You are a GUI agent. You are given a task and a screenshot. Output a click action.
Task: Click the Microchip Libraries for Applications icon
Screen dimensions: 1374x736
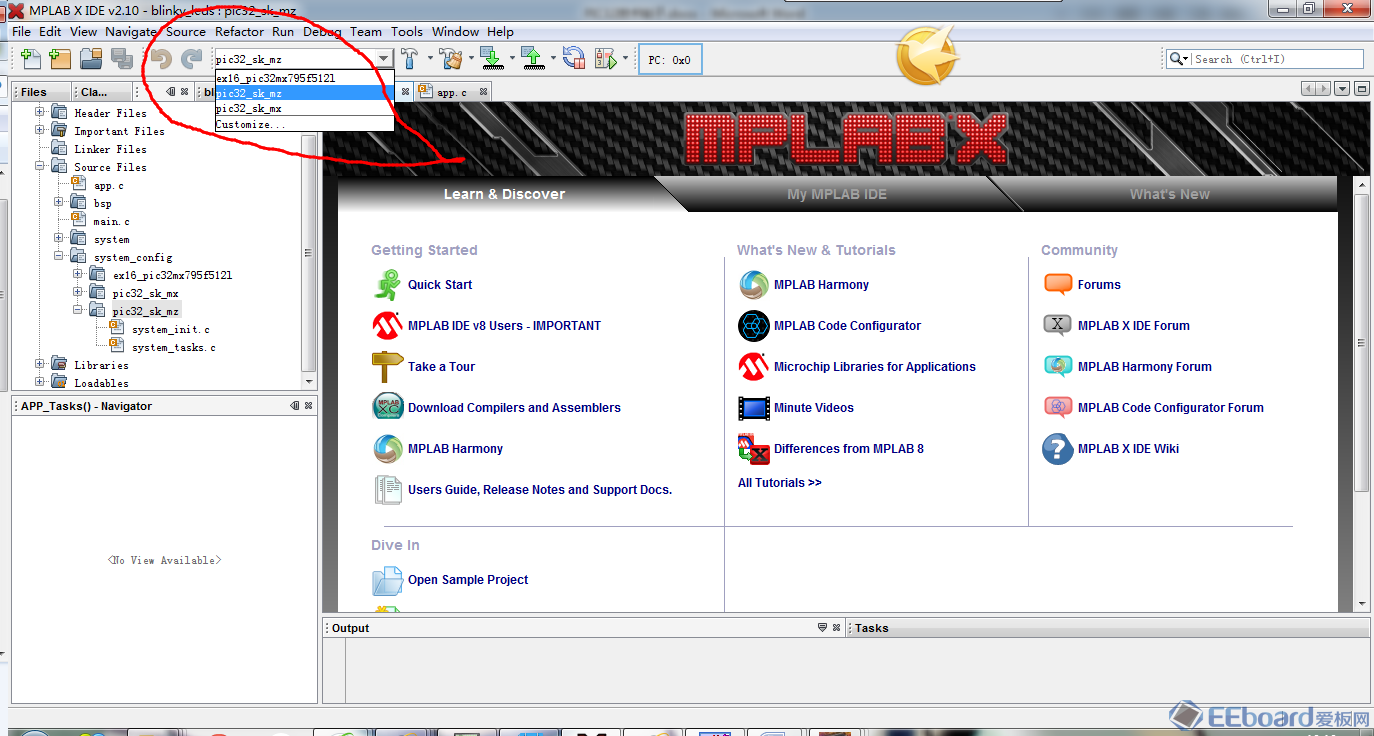[754, 367]
